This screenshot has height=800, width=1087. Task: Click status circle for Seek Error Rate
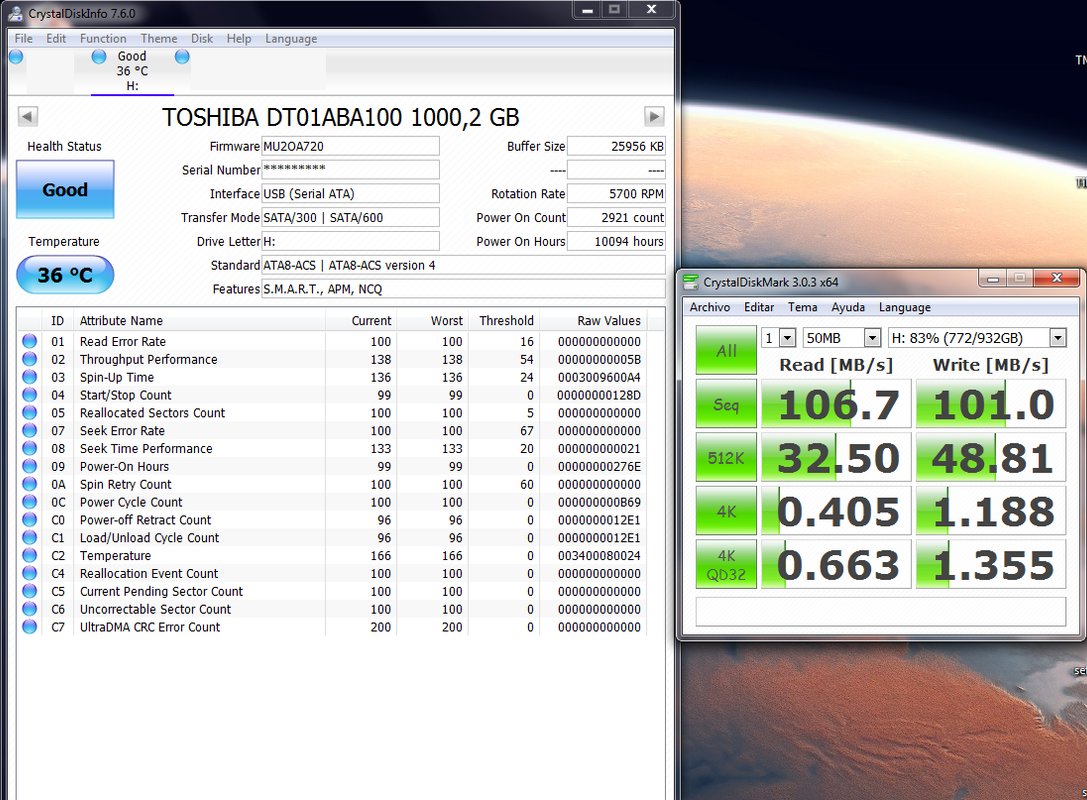pyautogui.click(x=30, y=431)
